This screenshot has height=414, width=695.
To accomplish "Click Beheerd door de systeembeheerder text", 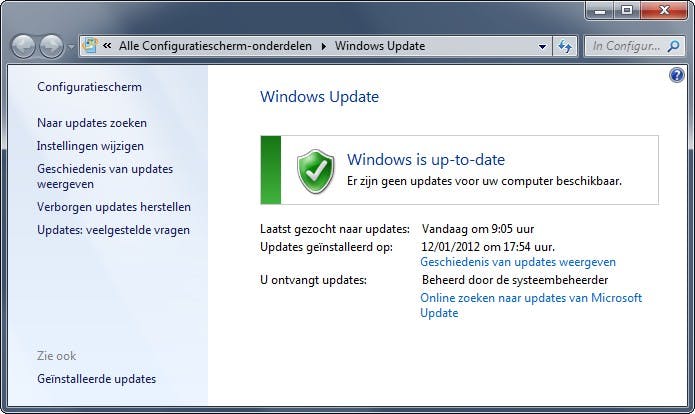I will [x=515, y=280].
